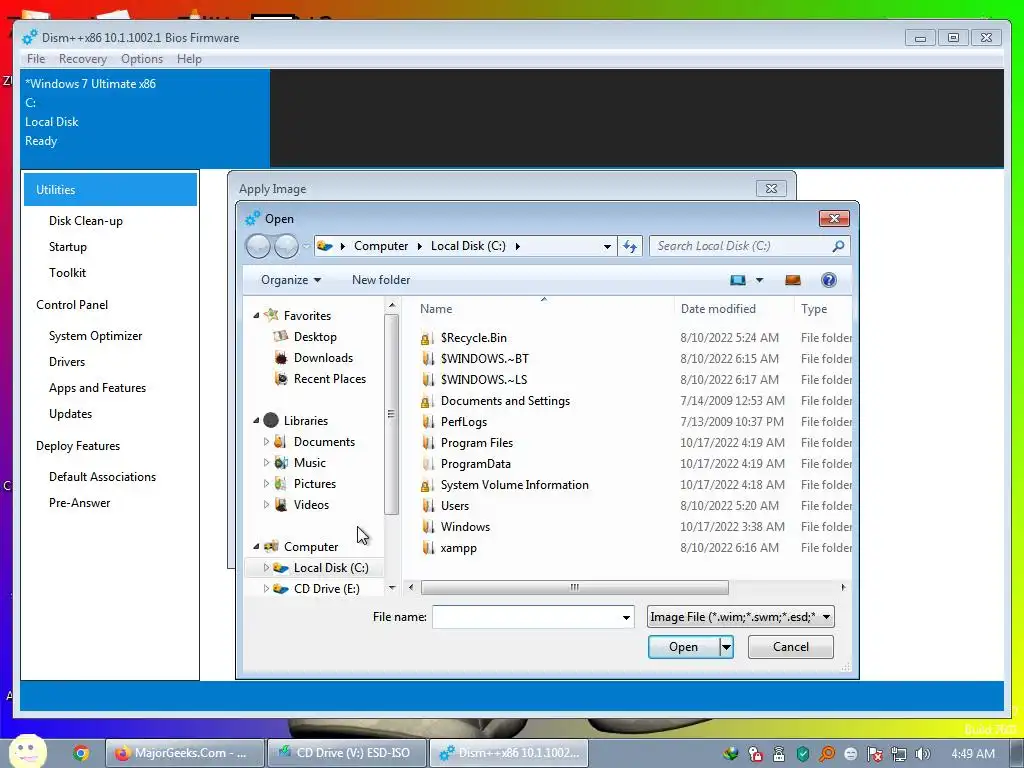Click the Videos library icon

click(281, 505)
